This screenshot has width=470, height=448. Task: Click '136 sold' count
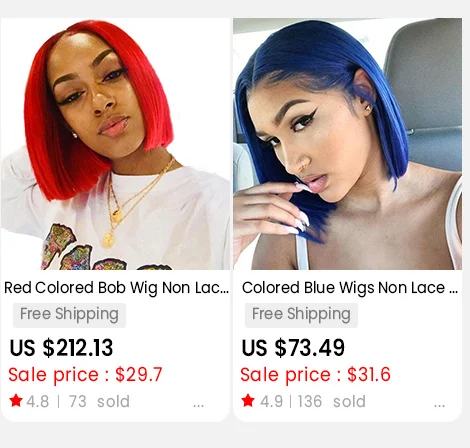coord(332,401)
